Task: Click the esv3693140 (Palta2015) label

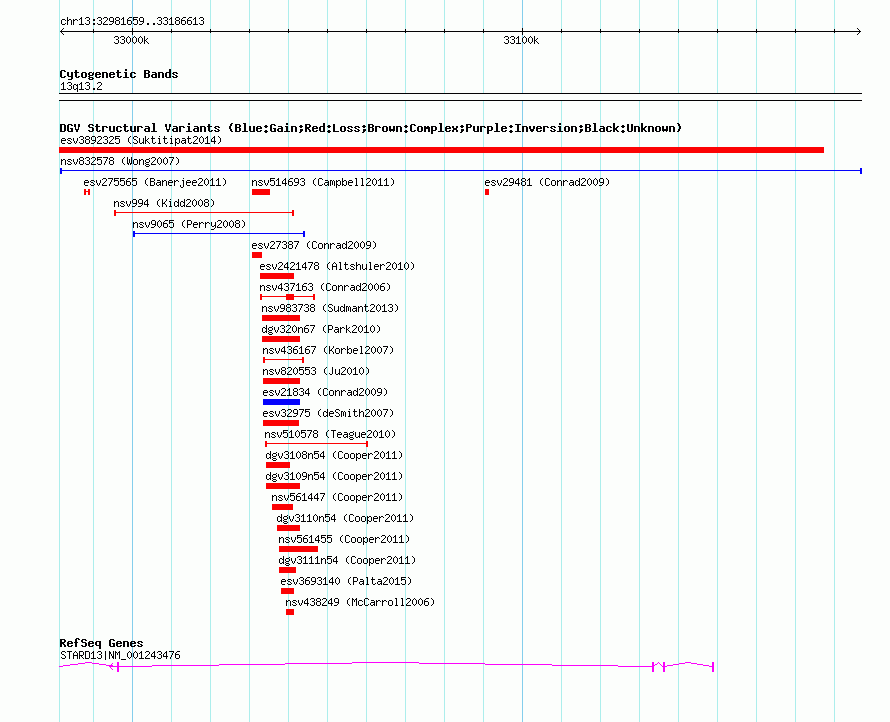Action: [x=346, y=581]
